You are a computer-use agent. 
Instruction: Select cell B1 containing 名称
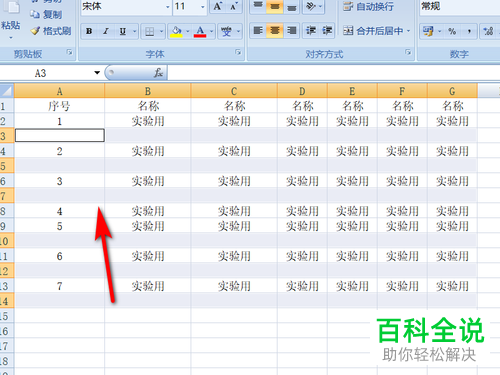pyautogui.click(x=148, y=106)
